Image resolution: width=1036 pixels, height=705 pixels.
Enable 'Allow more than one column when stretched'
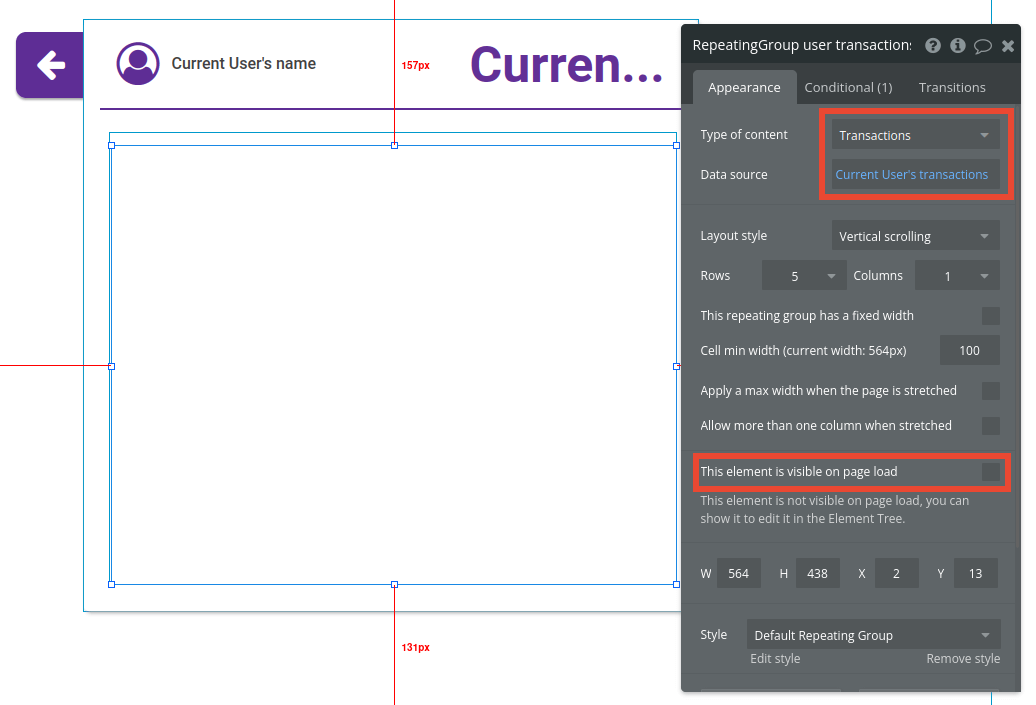point(991,425)
